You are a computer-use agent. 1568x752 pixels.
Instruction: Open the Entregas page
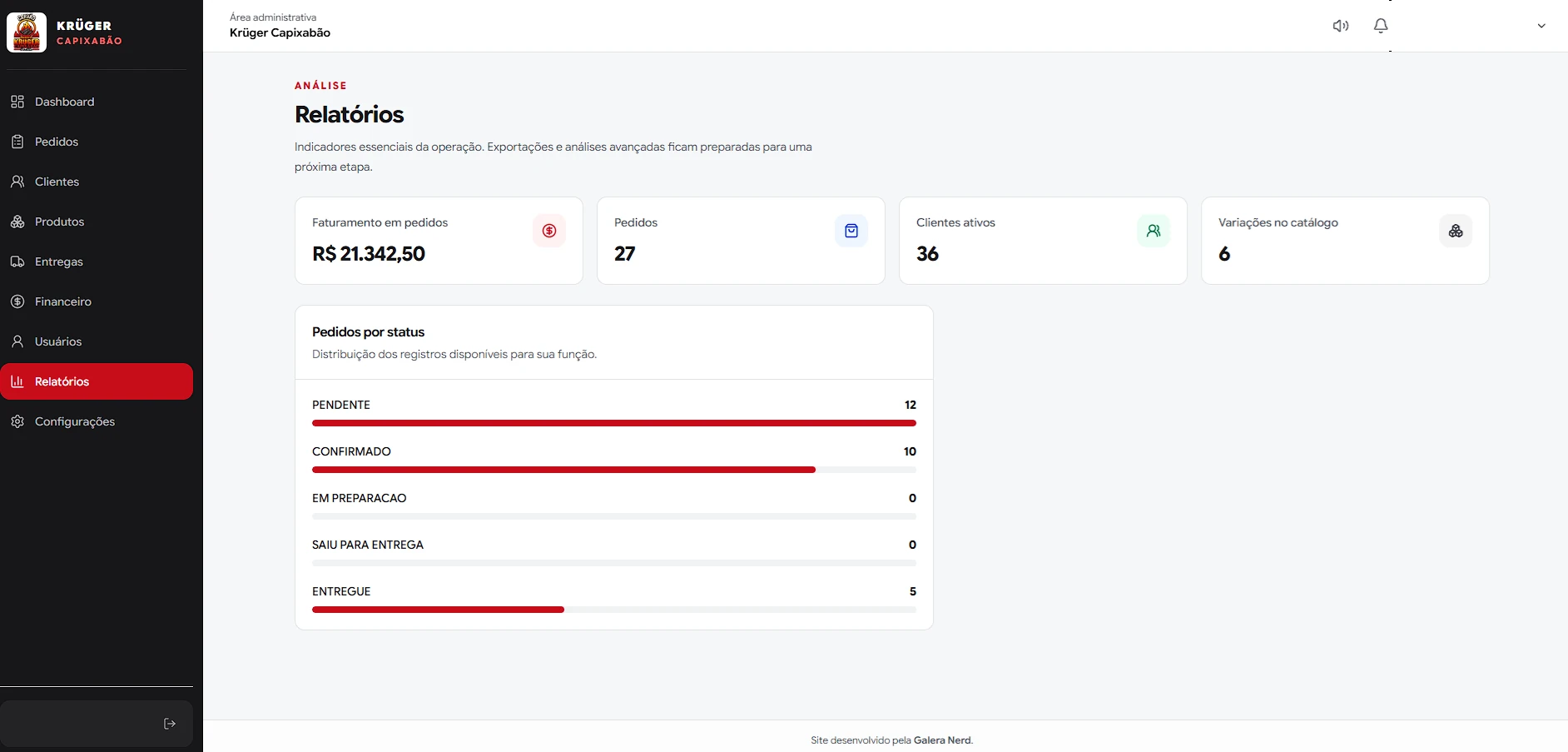97,261
